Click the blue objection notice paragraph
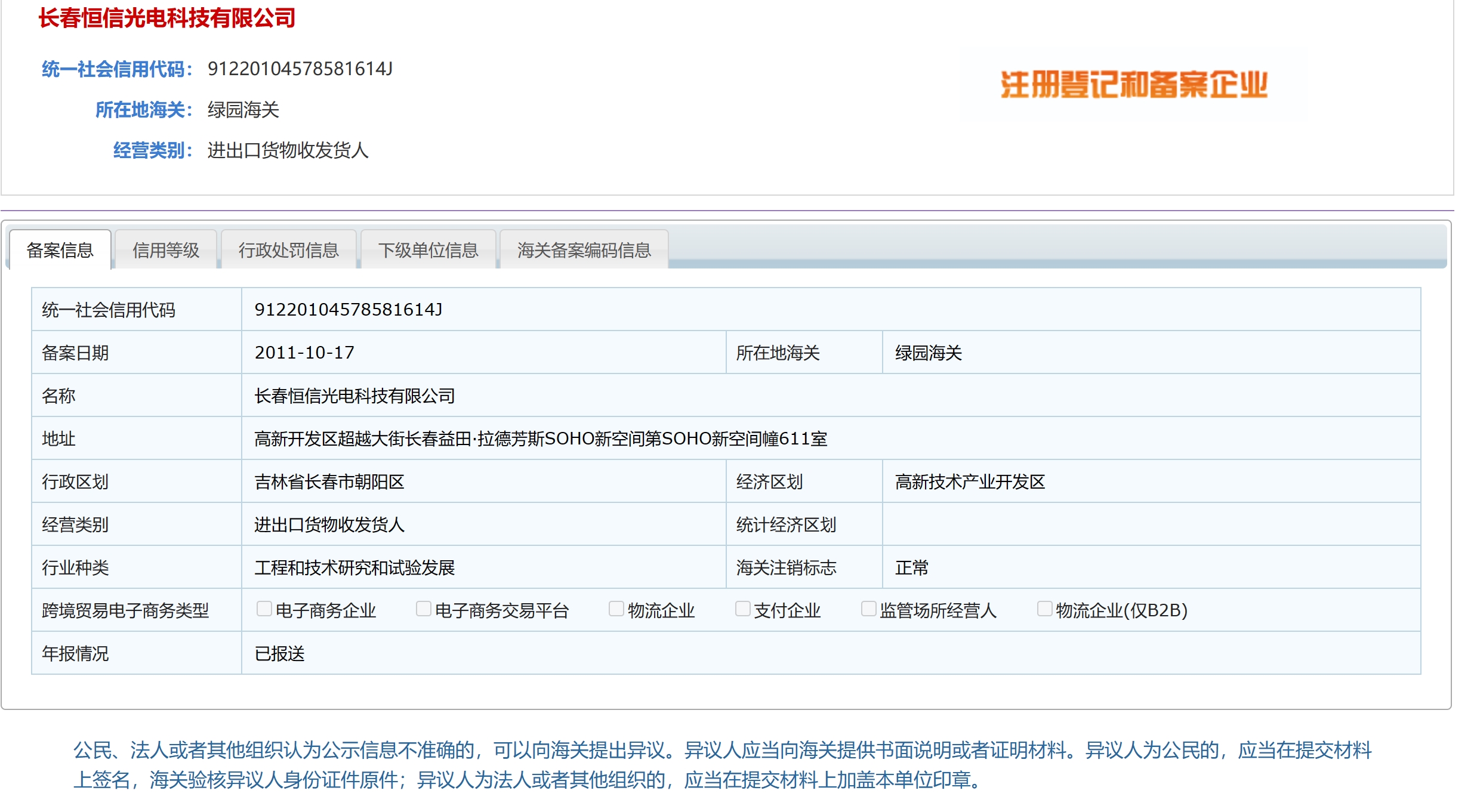Image resolution: width=1477 pixels, height=812 pixels. pos(723,765)
